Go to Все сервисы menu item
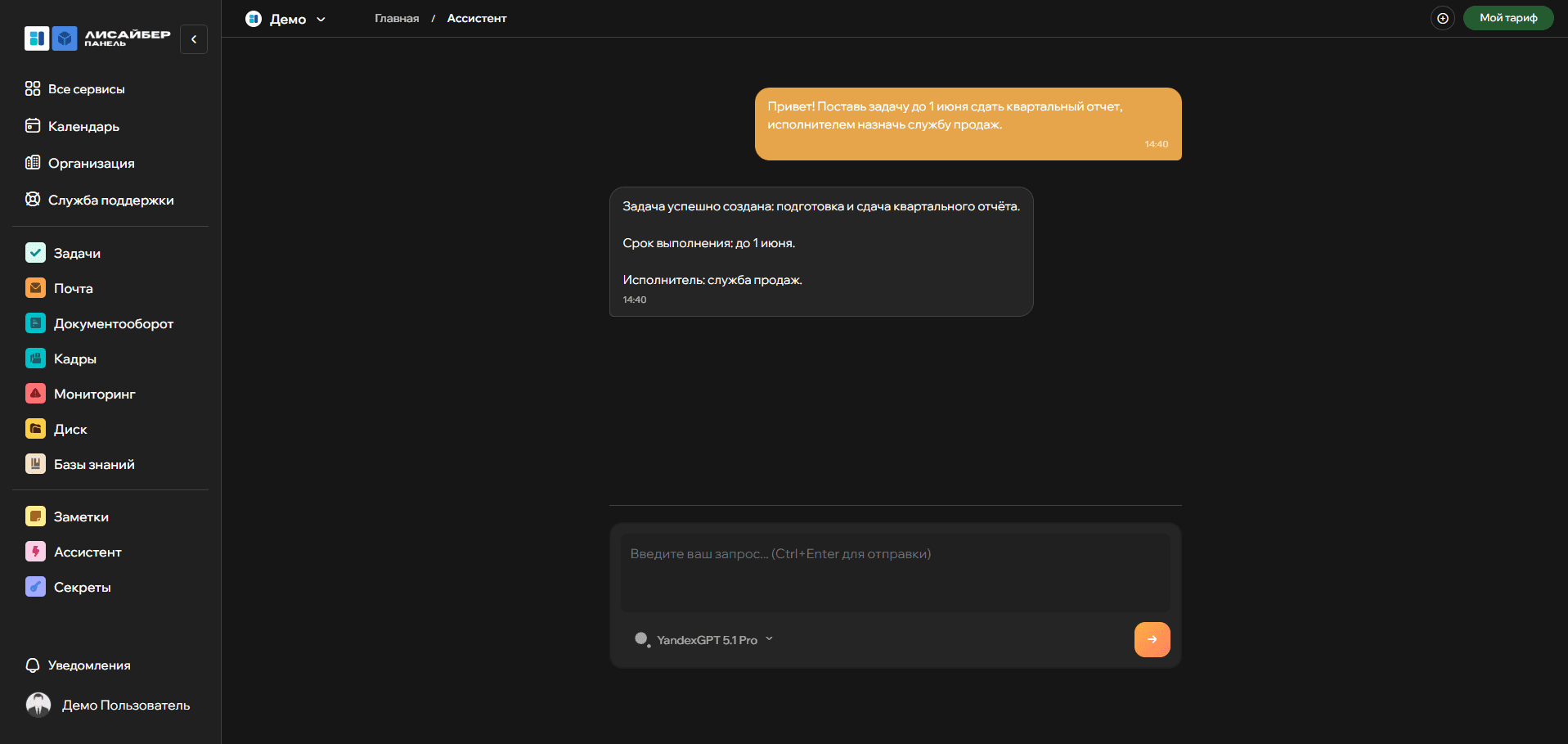Image resolution: width=1568 pixels, height=744 pixels. click(x=87, y=88)
